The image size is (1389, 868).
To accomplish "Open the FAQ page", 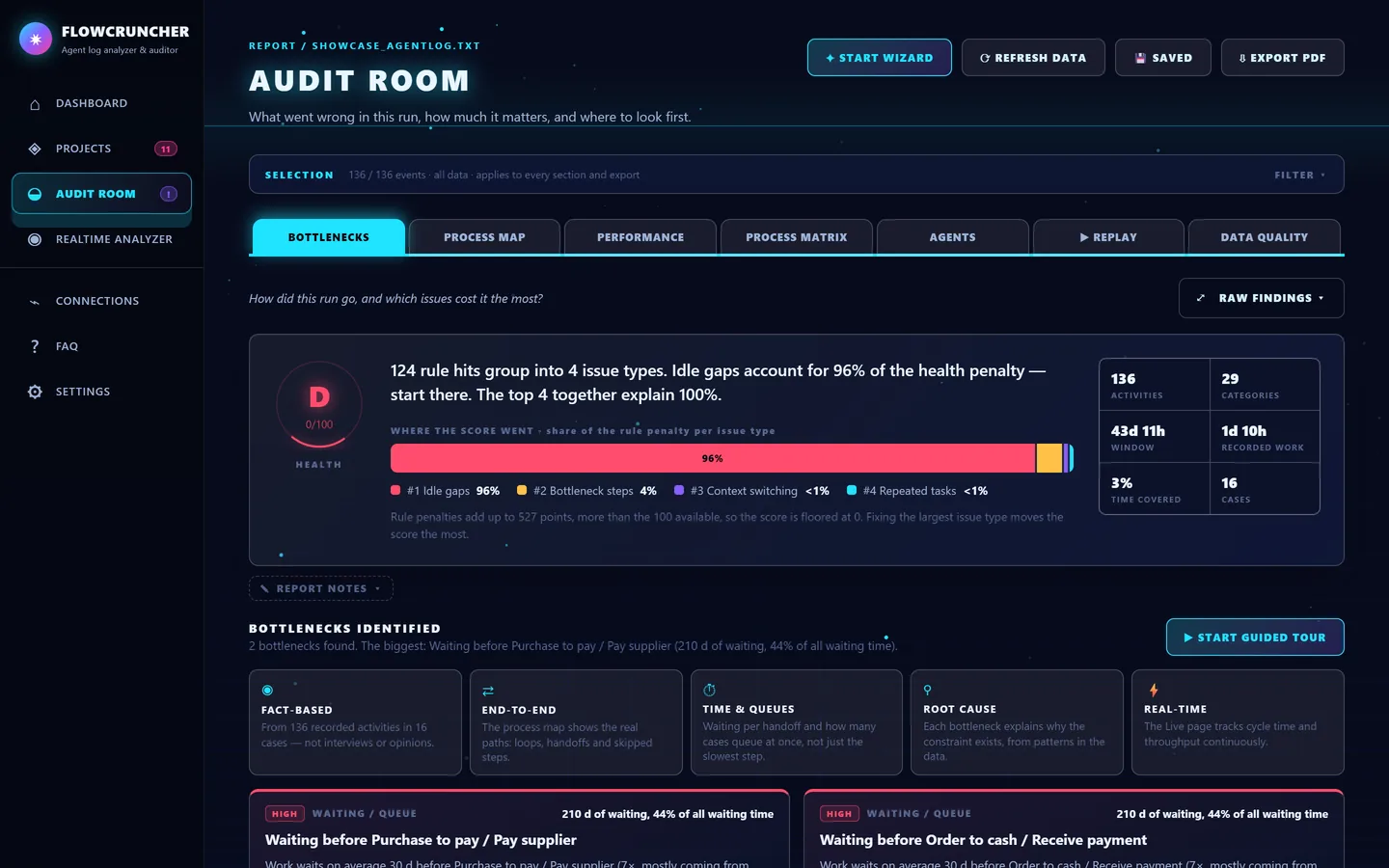I will pos(101,346).
